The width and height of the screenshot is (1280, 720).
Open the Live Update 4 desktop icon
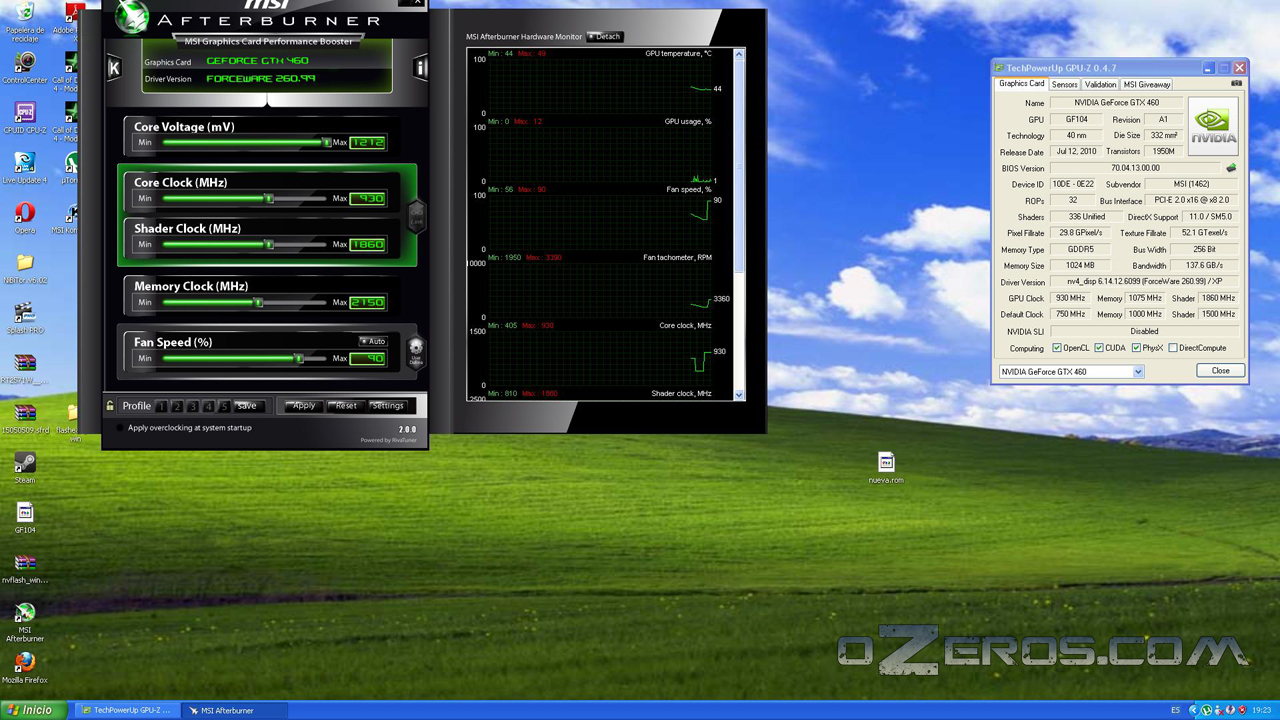25,169
